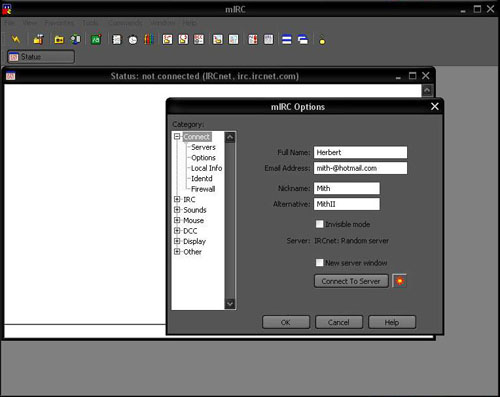The image size is (500, 397).
Task: Select Servers in the category tree
Action: pyautogui.click(x=203, y=147)
